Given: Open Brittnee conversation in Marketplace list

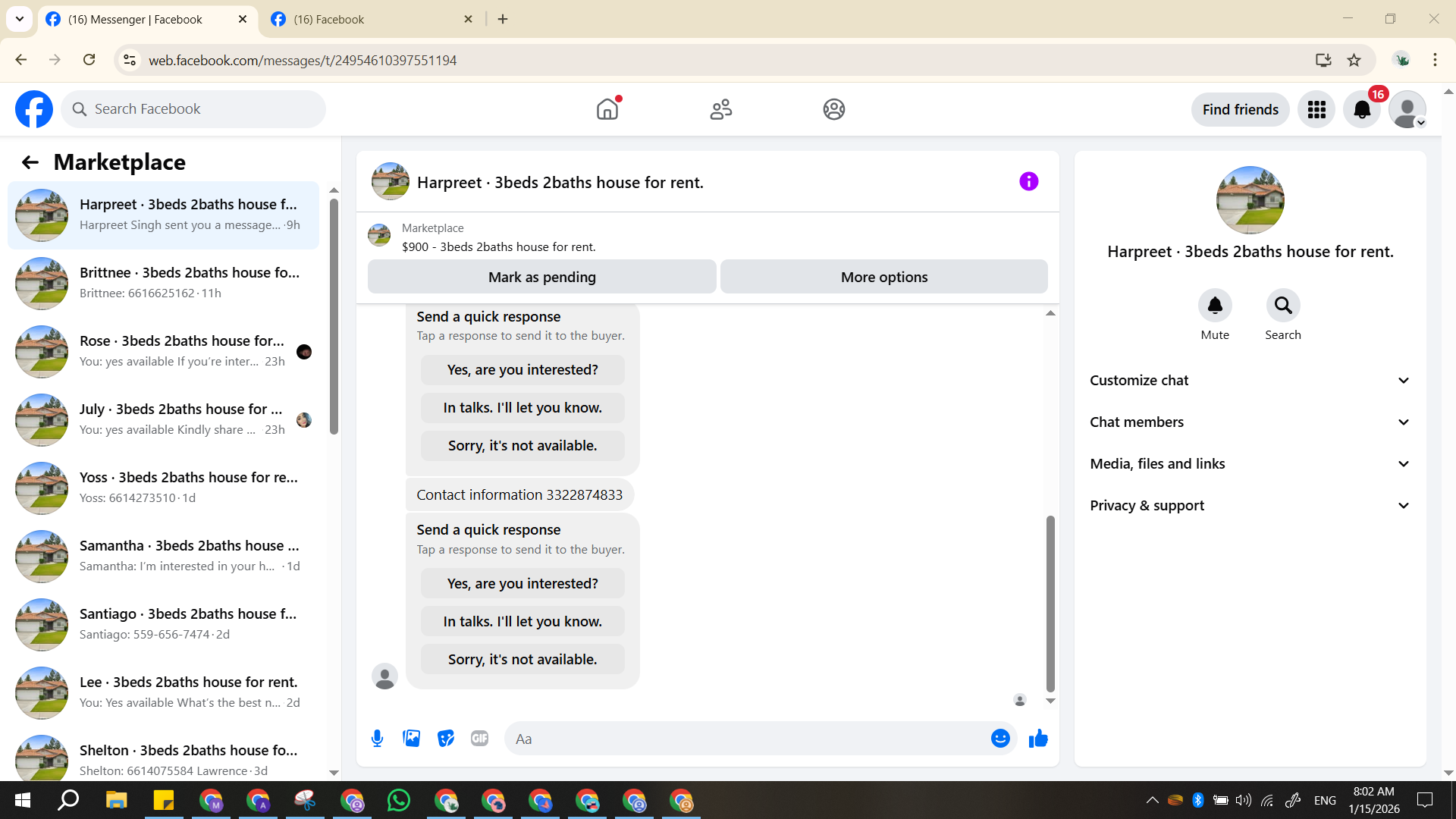Looking at the screenshot, I should point(163,283).
